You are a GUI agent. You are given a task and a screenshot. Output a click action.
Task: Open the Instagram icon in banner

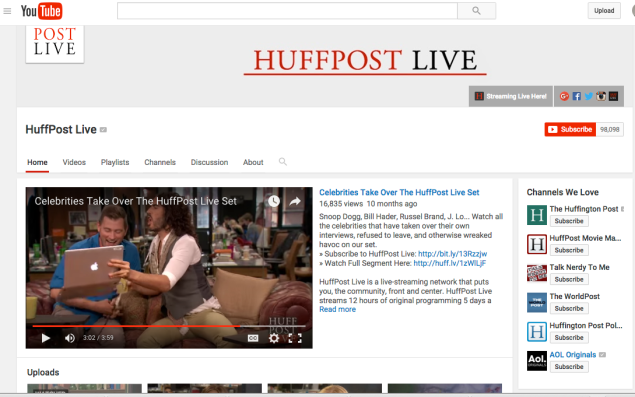tap(601, 96)
